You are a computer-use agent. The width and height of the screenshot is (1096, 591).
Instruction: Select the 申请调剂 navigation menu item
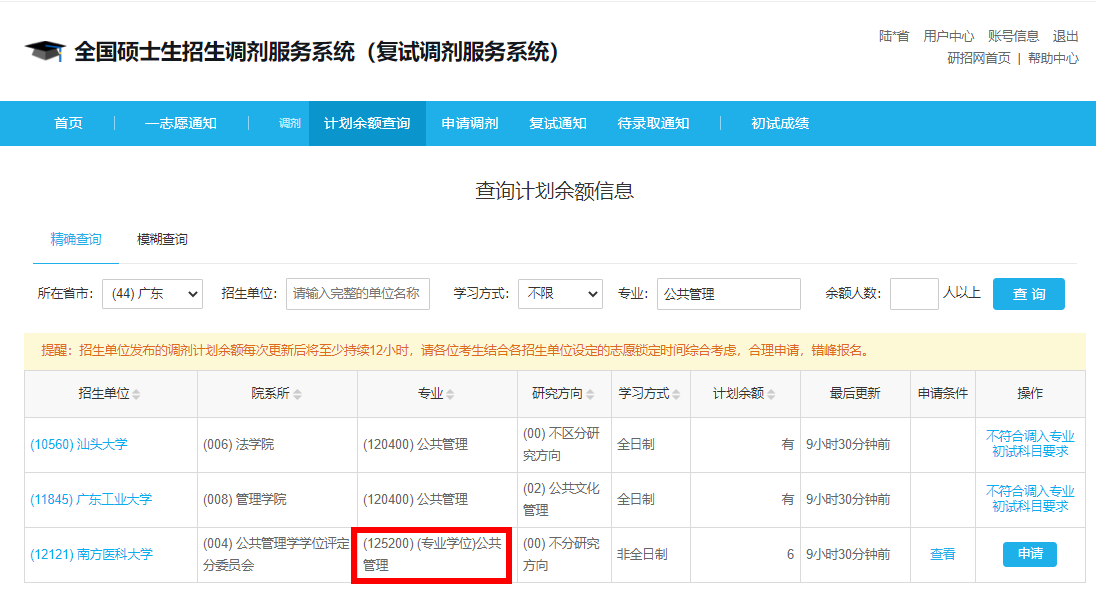pyautogui.click(x=468, y=123)
